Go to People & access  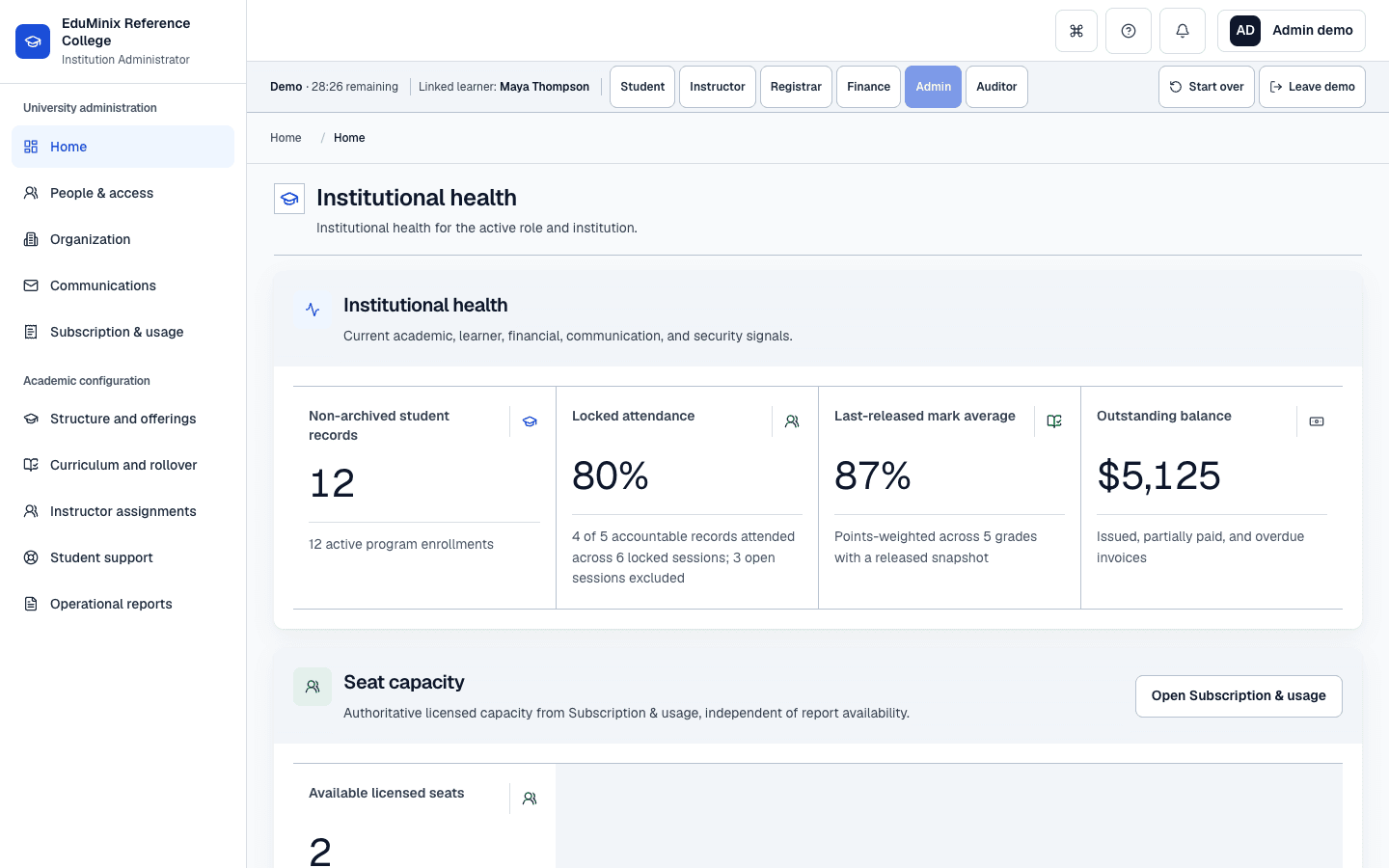[123, 193]
